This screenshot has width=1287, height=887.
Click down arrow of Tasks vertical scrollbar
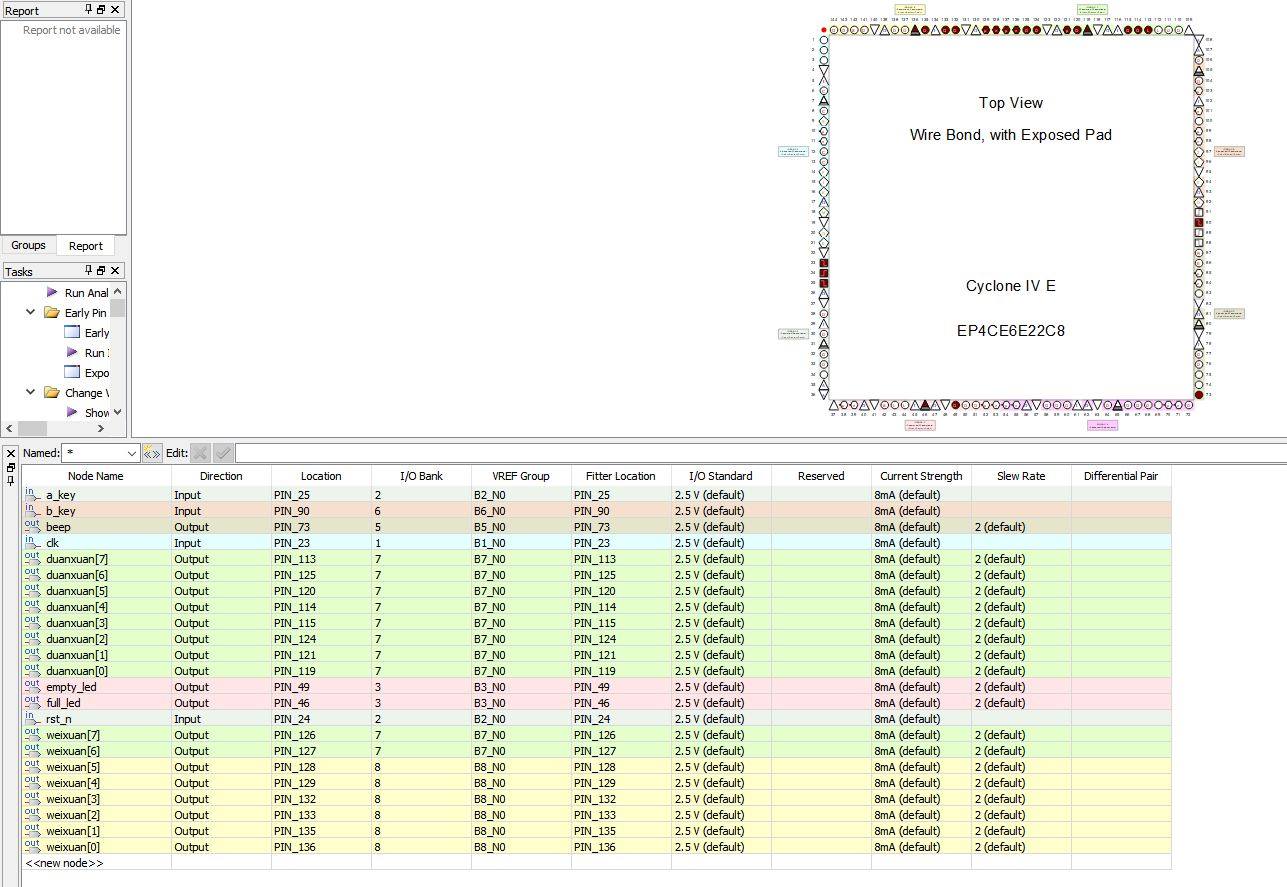(118, 411)
